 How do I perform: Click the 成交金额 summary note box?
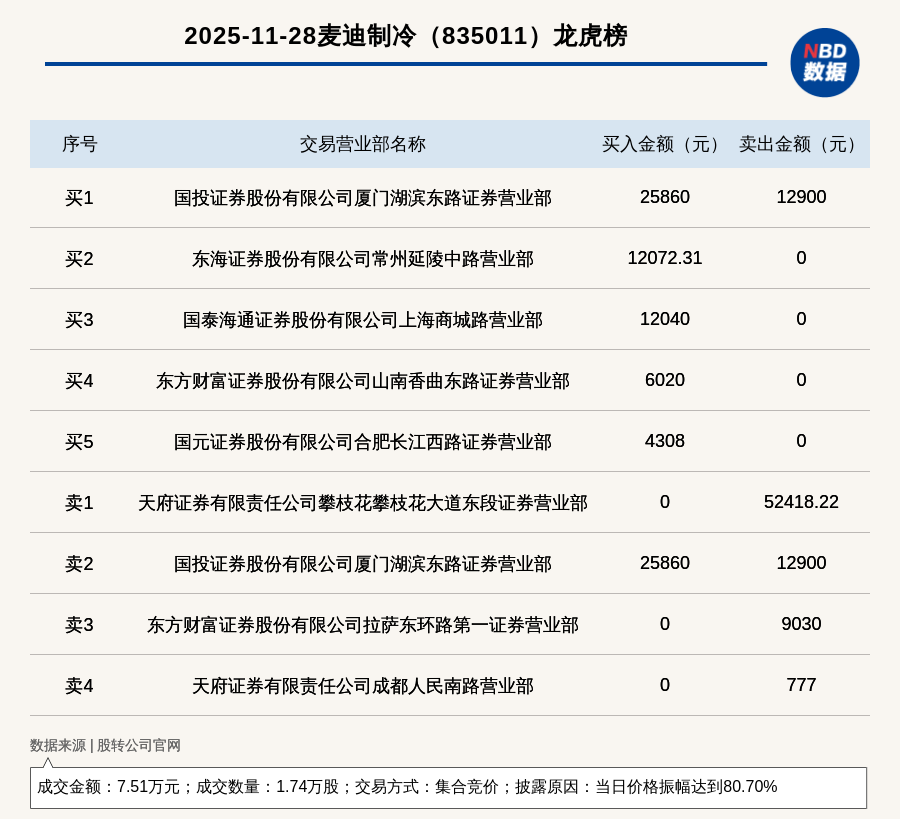coord(448,787)
